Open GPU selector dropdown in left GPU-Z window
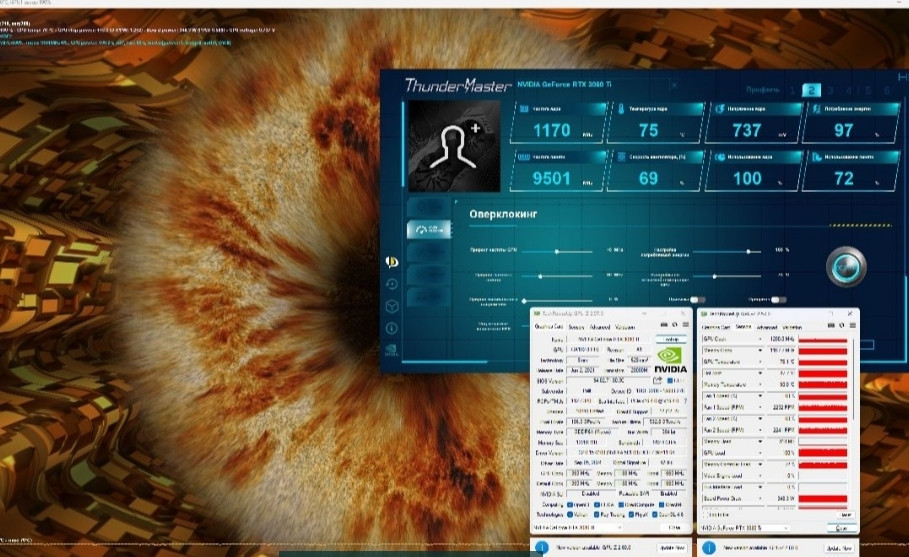 tap(577, 528)
